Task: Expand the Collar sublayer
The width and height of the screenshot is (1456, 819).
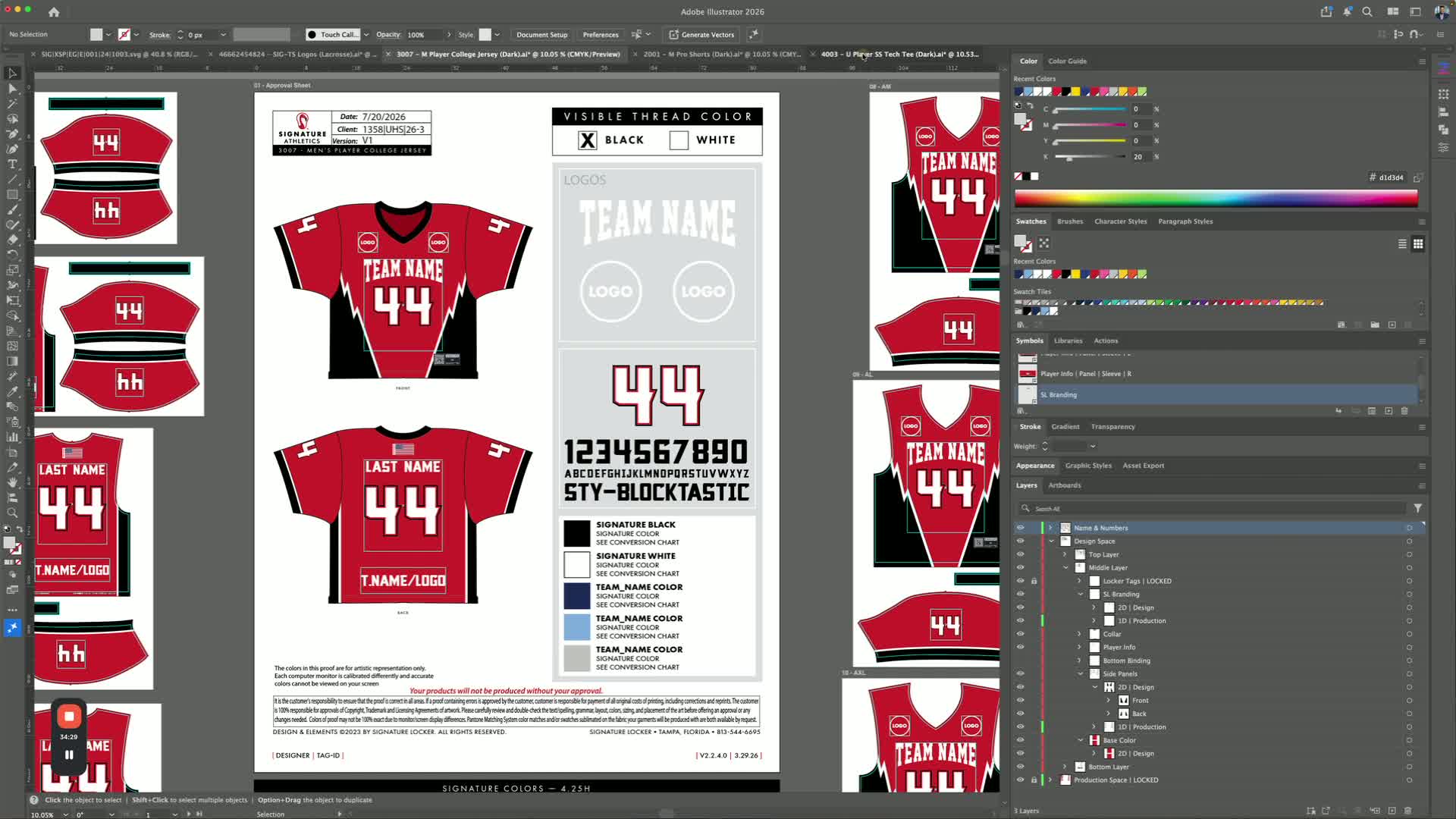Action: click(x=1079, y=634)
